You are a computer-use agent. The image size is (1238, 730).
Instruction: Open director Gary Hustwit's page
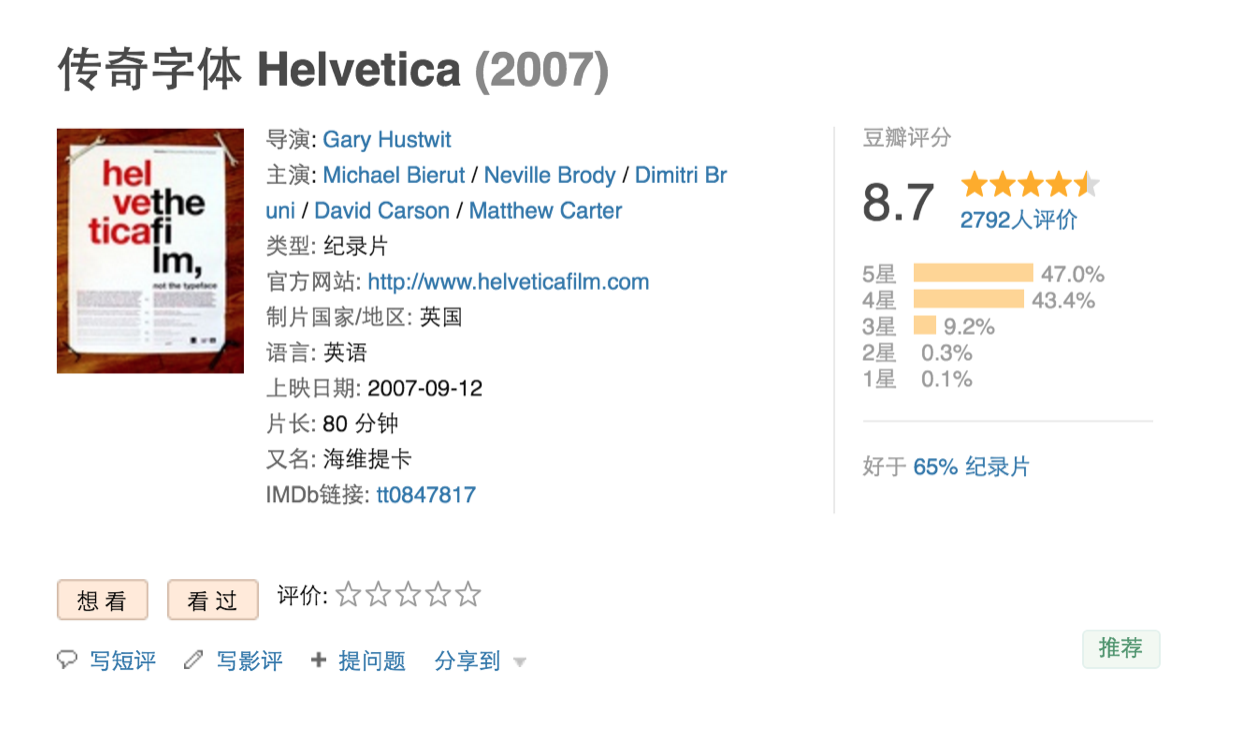387,139
